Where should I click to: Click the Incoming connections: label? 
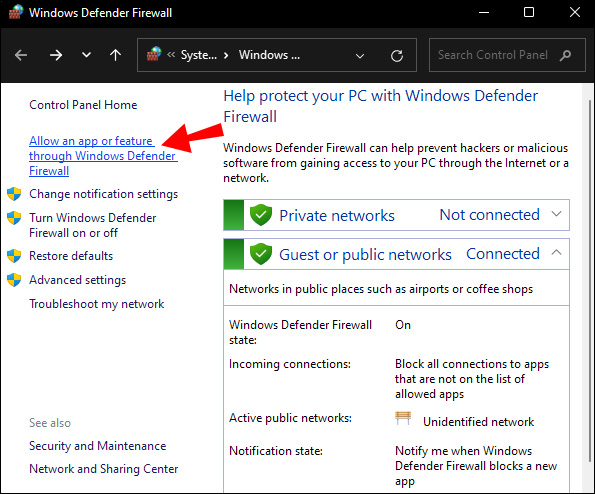(290, 364)
